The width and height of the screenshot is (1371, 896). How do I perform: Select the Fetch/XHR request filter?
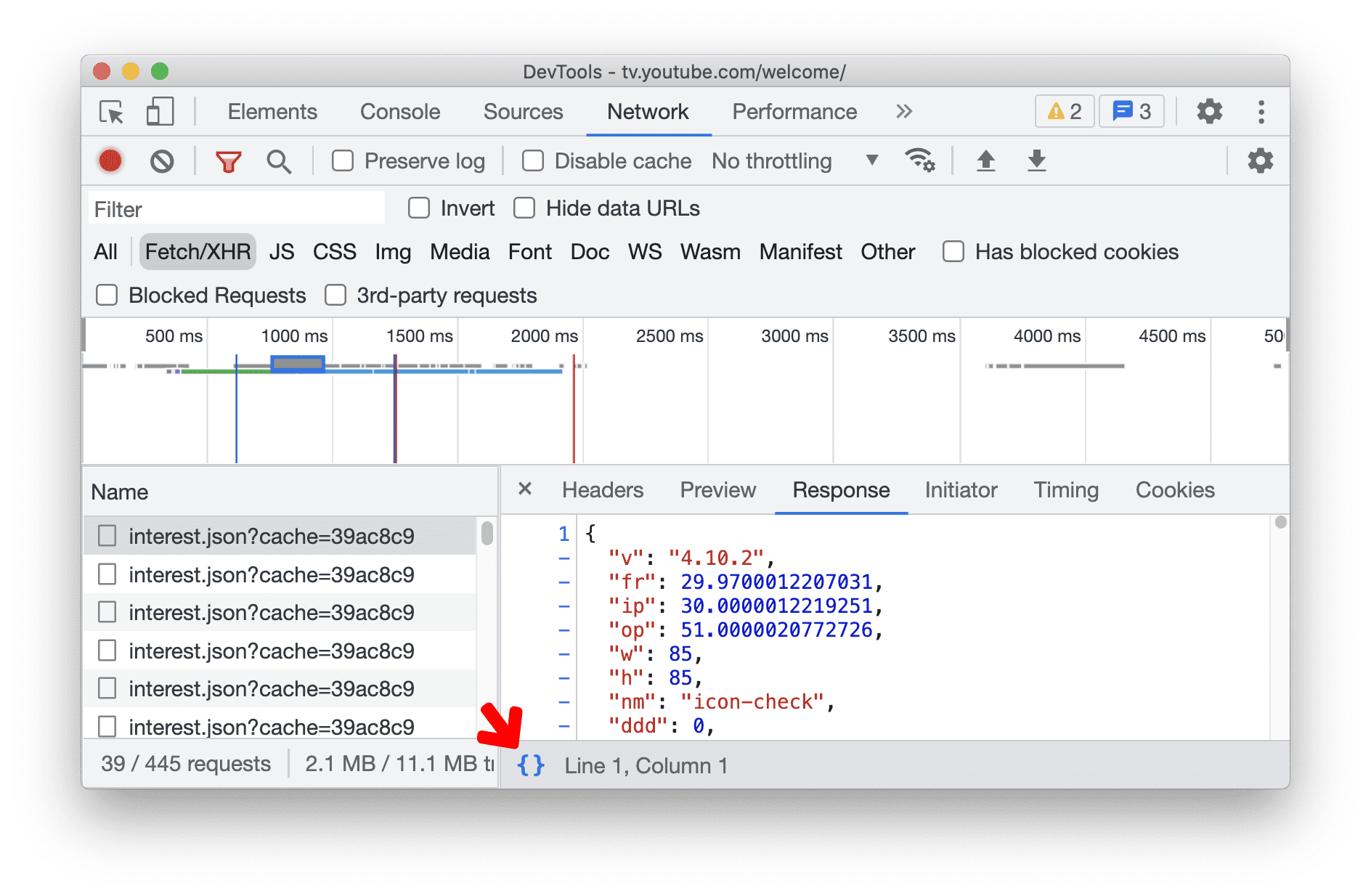[197, 251]
